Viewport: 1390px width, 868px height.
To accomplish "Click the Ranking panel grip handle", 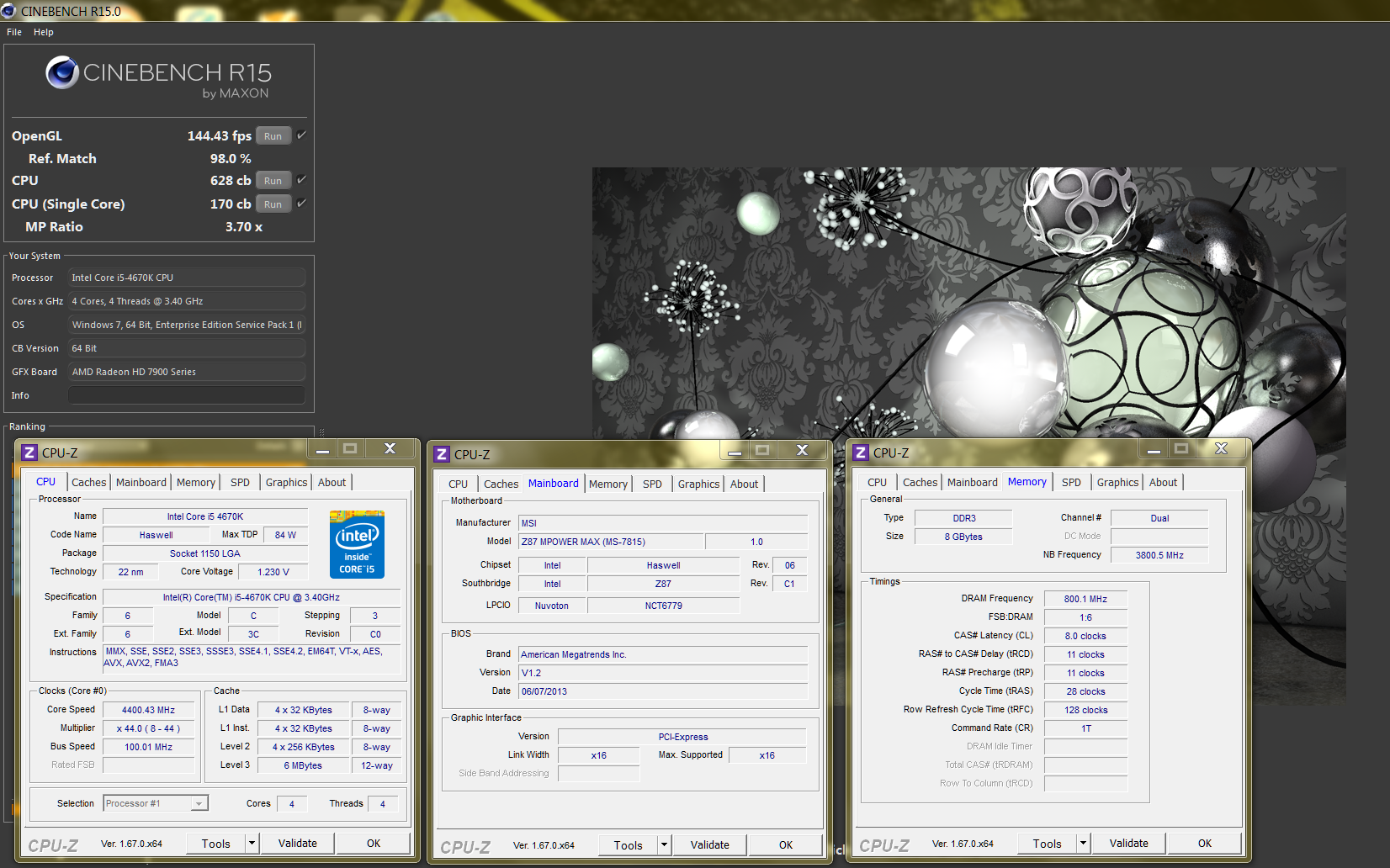I will [321, 432].
